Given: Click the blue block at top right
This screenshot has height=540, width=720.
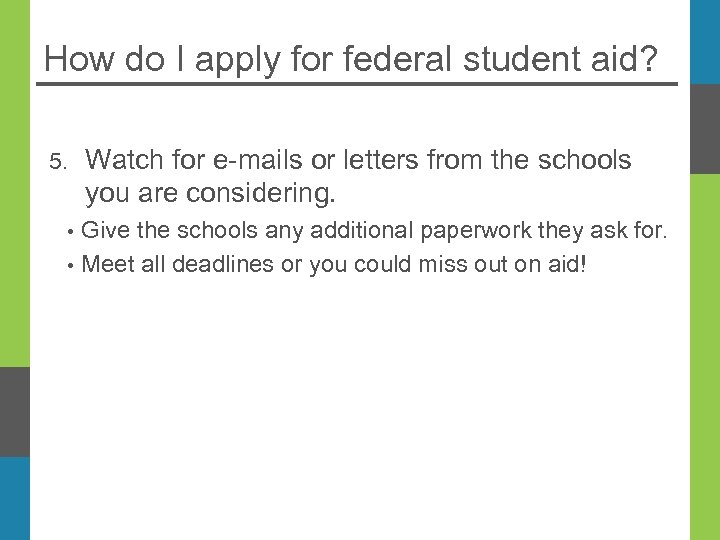Looking at the screenshot, I should [x=704, y=40].
